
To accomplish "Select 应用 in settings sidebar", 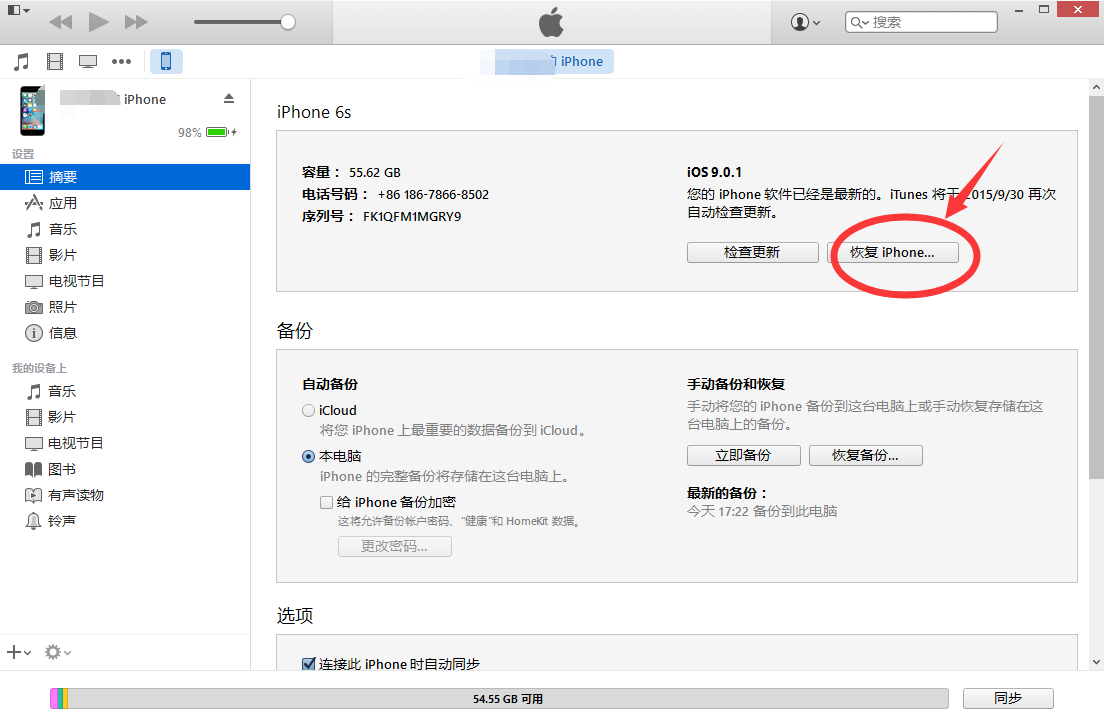I will click(x=125, y=203).
